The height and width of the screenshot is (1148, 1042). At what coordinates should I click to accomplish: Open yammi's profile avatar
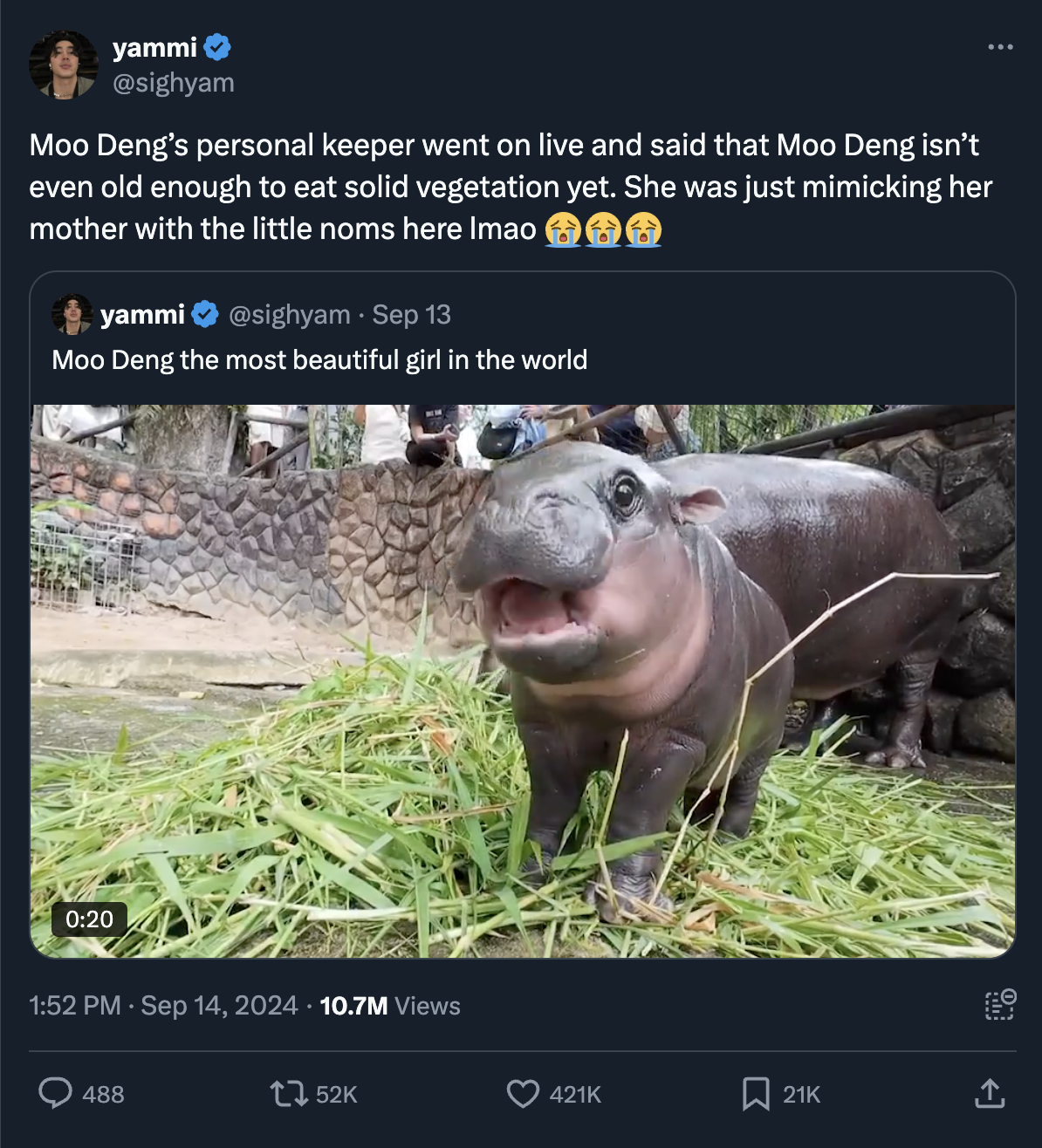point(65,64)
